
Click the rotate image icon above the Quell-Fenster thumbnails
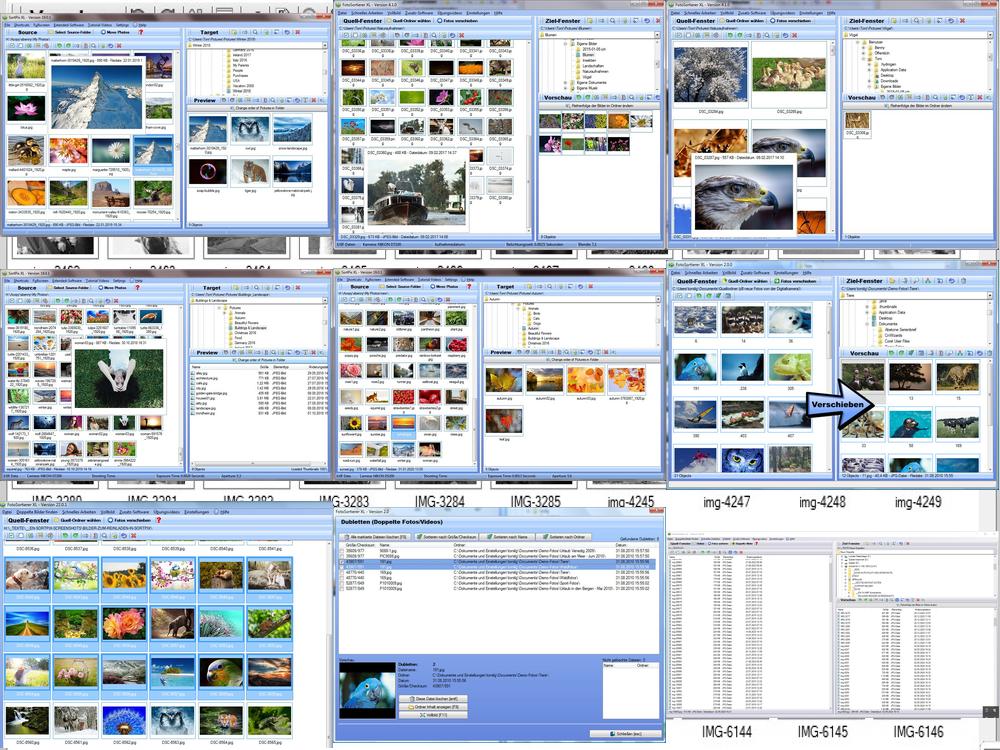coord(397,35)
